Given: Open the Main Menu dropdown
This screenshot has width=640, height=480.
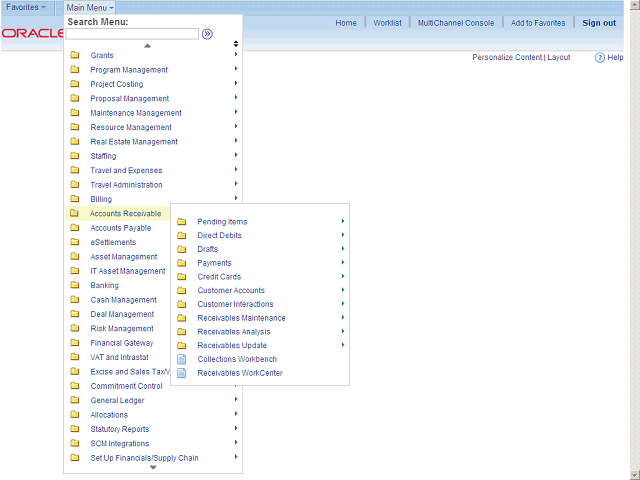Looking at the screenshot, I should (90, 7).
